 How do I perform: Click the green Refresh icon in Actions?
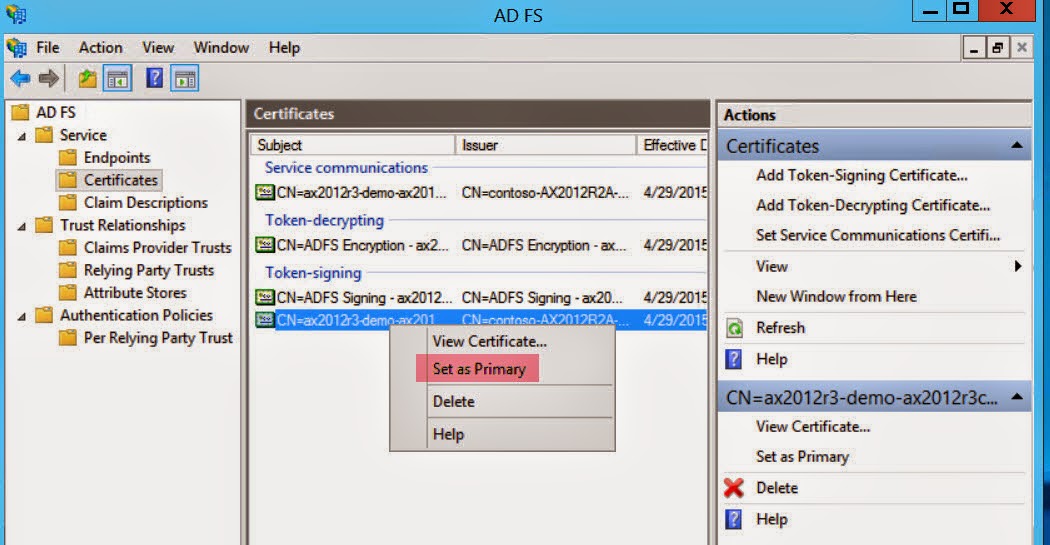735,328
